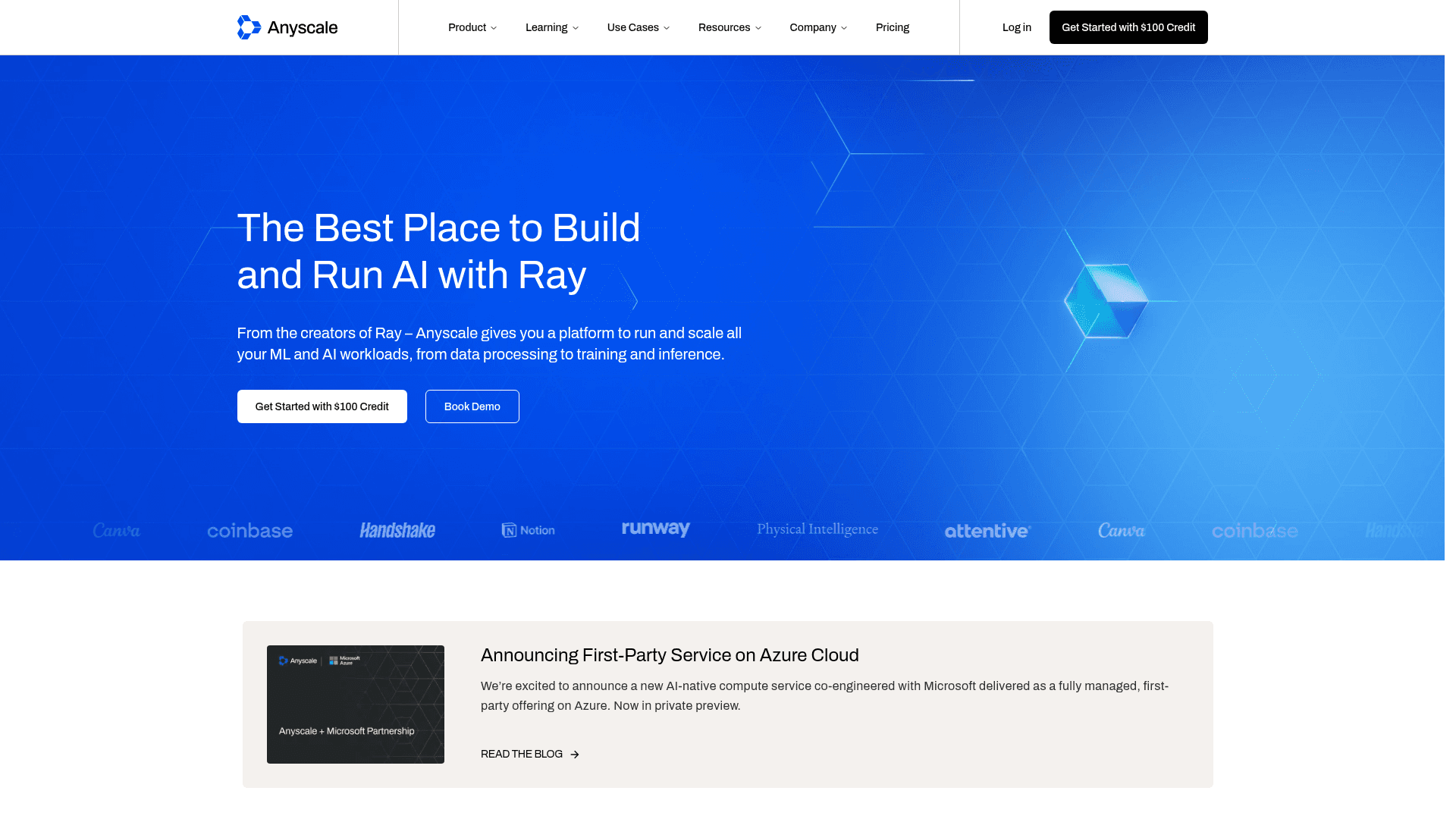
Task: Open the Product dropdown menu
Action: 472,27
